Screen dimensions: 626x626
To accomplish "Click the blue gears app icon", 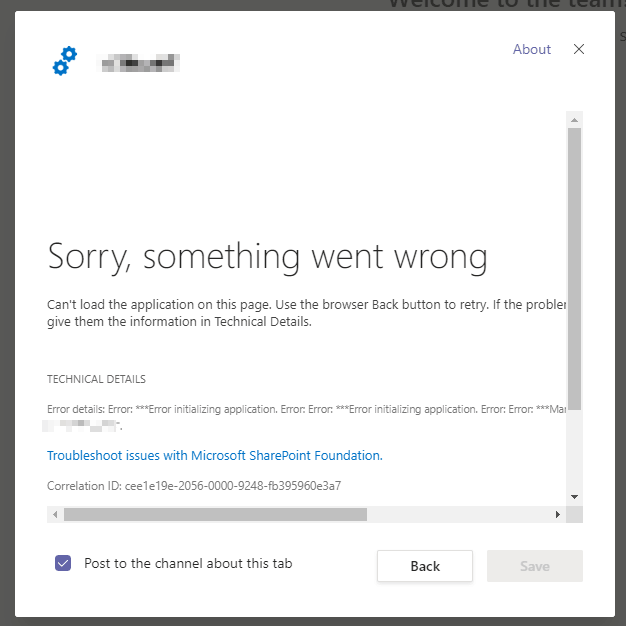I will pyautogui.click(x=65, y=61).
